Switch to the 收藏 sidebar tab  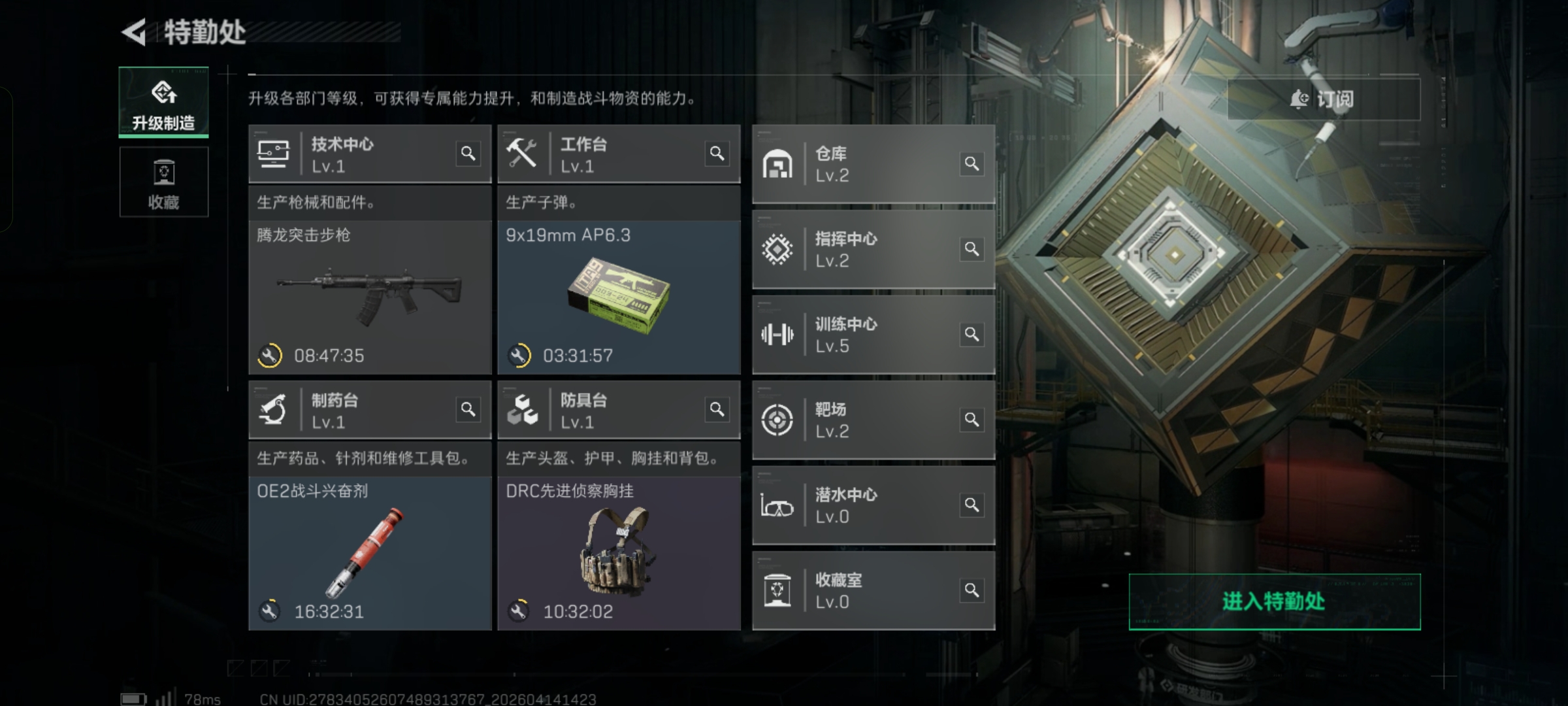(163, 182)
